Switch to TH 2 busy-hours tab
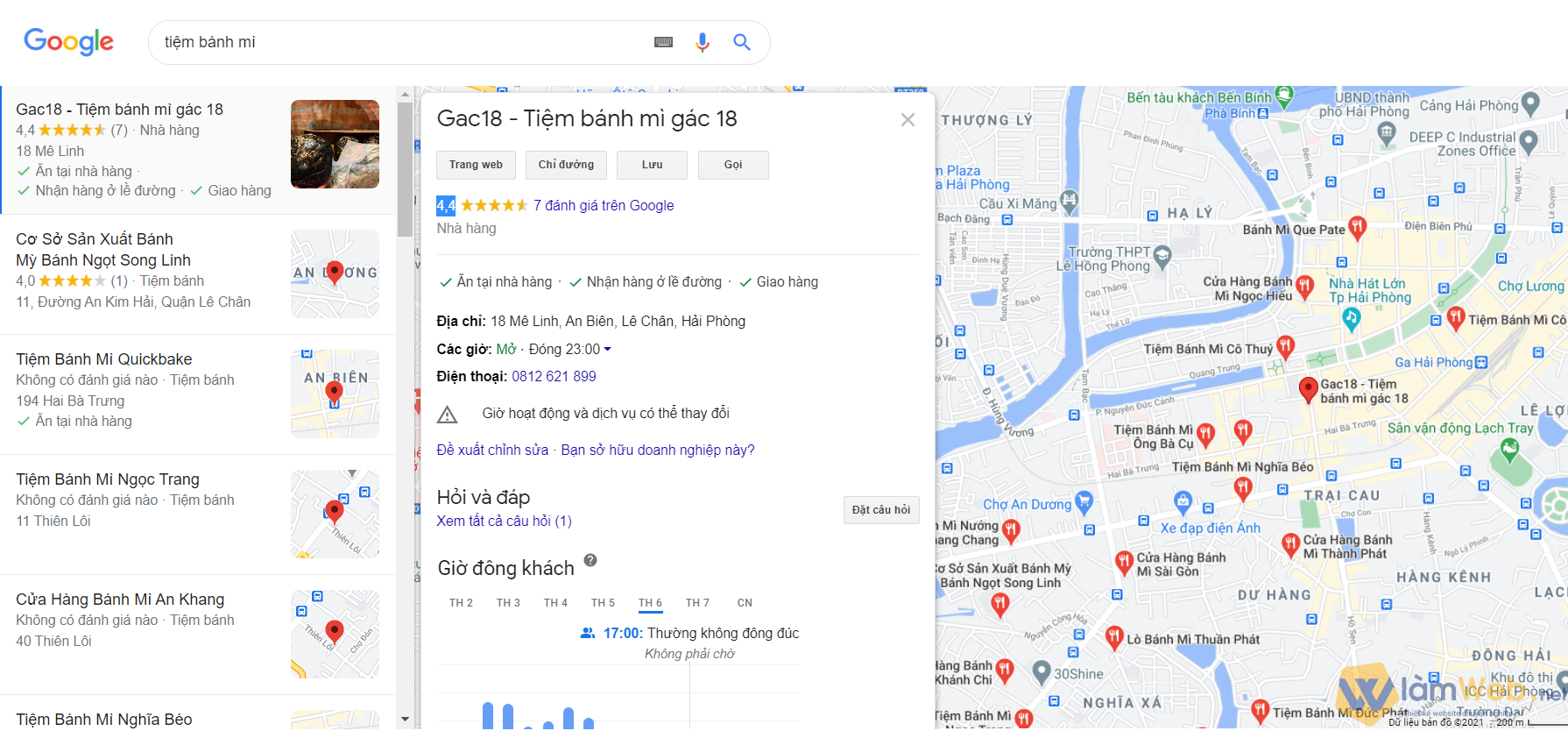This screenshot has width=1568, height=731. point(461,603)
